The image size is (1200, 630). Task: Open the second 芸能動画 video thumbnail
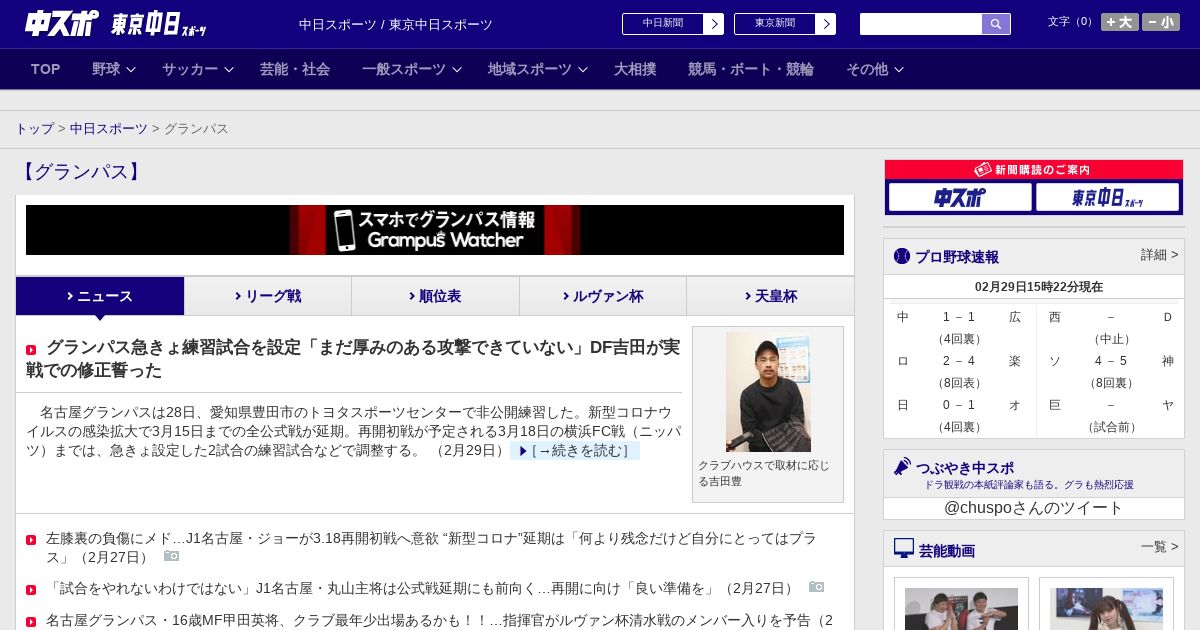pos(1106,608)
